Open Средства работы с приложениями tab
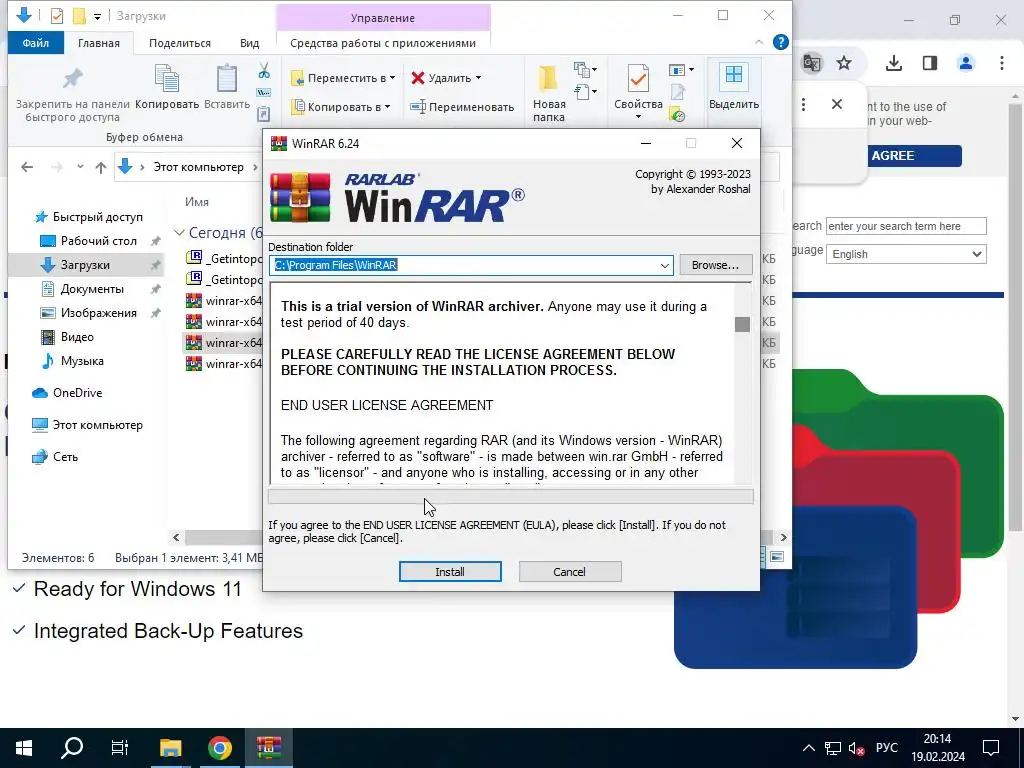Viewport: 1024px width, 768px height. coord(383,43)
